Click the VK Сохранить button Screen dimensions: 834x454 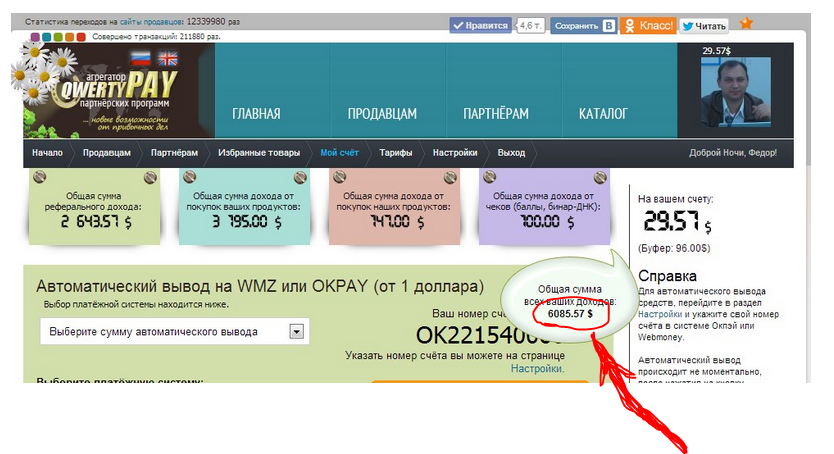tap(583, 26)
